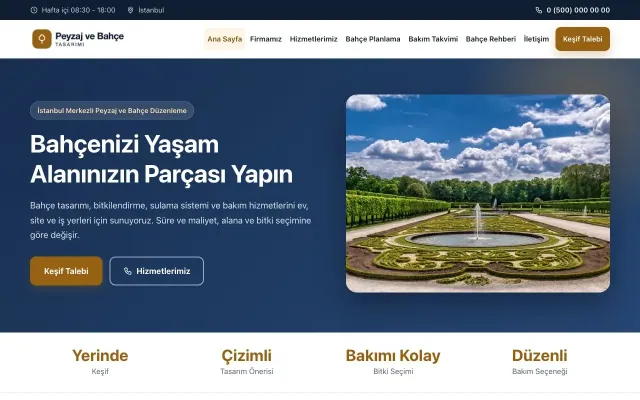Click the 'Yerinde' Keşif feature

[x=100, y=362]
